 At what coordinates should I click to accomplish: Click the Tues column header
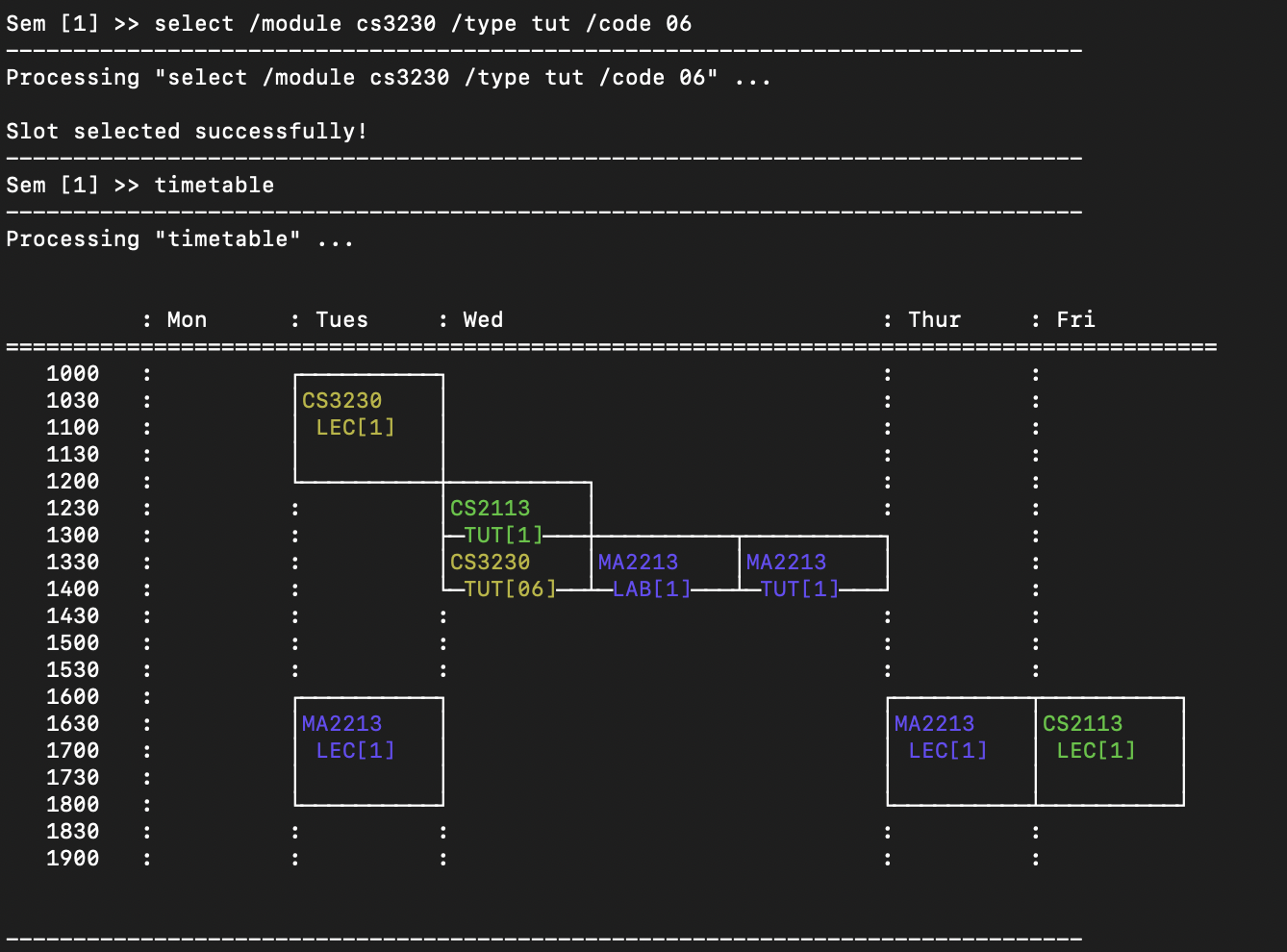pos(341,320)
